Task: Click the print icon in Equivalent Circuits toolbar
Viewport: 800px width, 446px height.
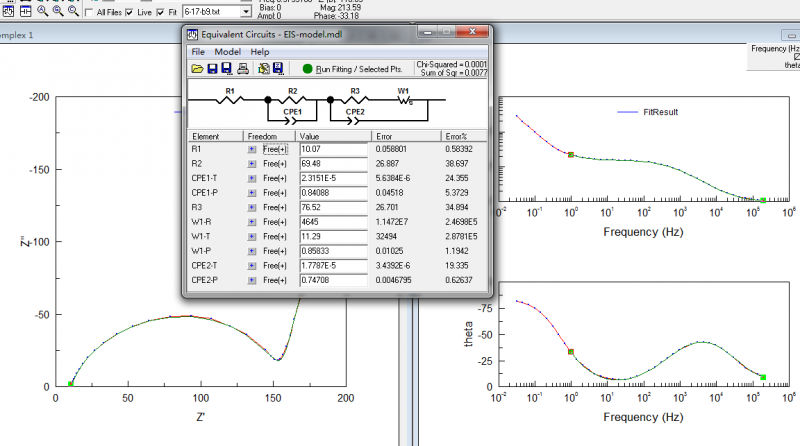Action: [243, 69]
